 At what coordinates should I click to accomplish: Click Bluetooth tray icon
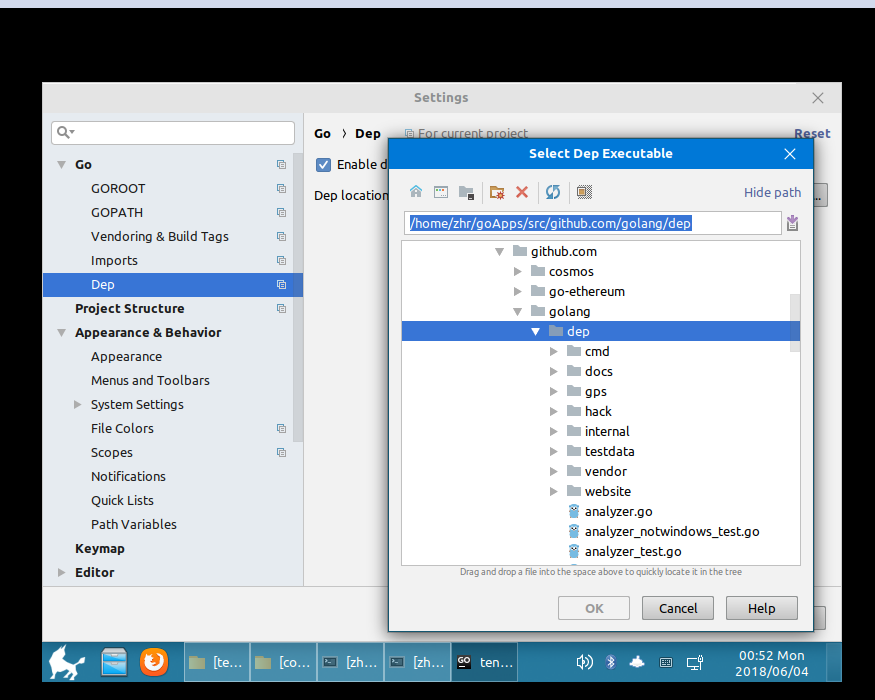[610, 663]
